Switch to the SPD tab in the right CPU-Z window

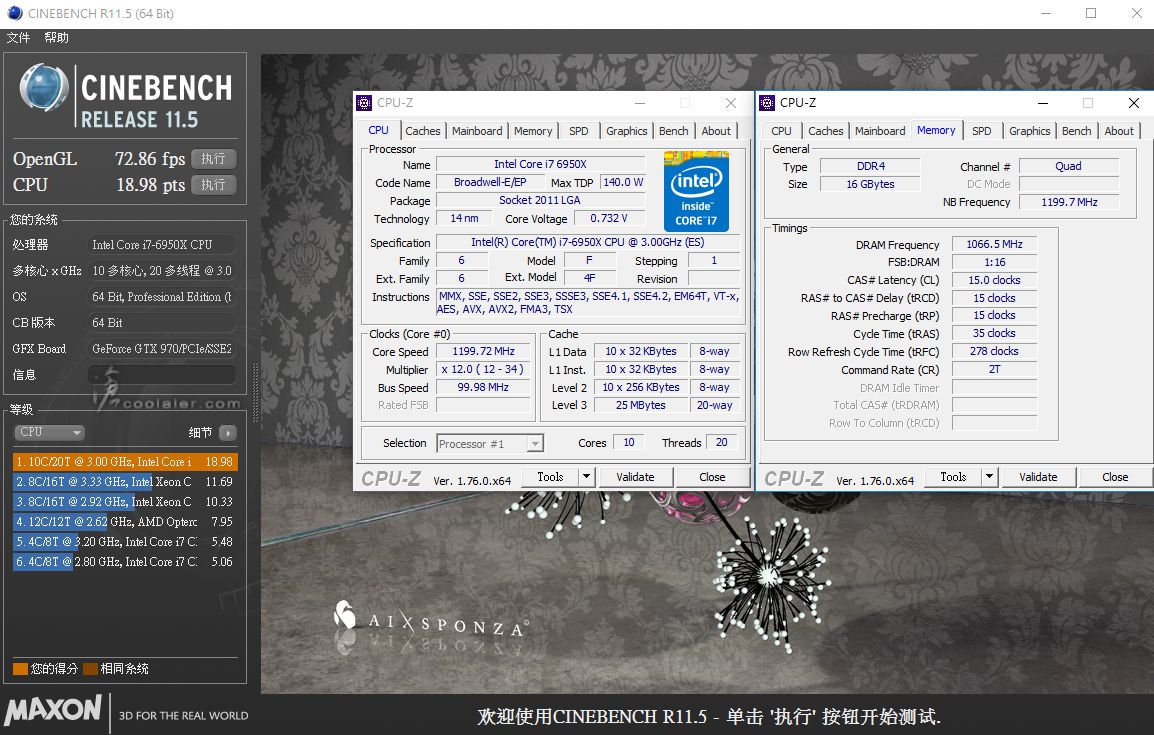point(982,131)
